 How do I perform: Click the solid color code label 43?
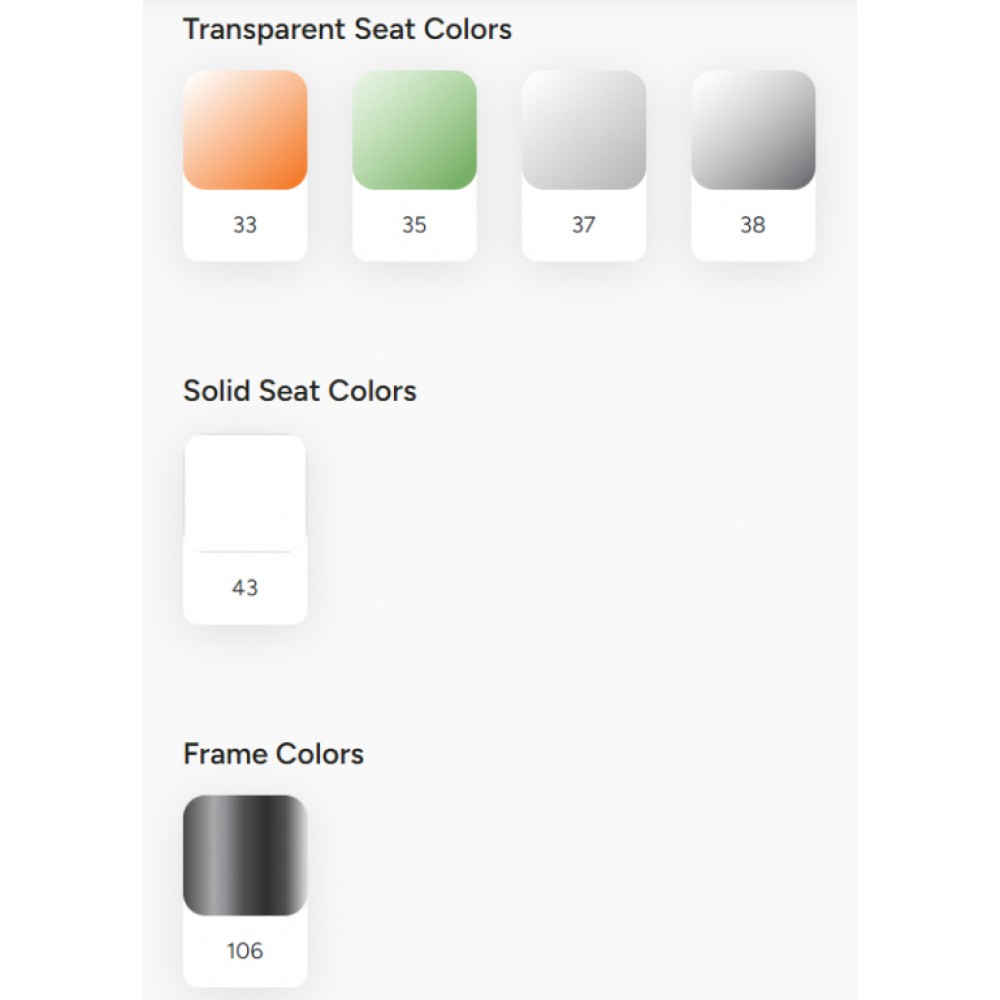pos(245,588)
